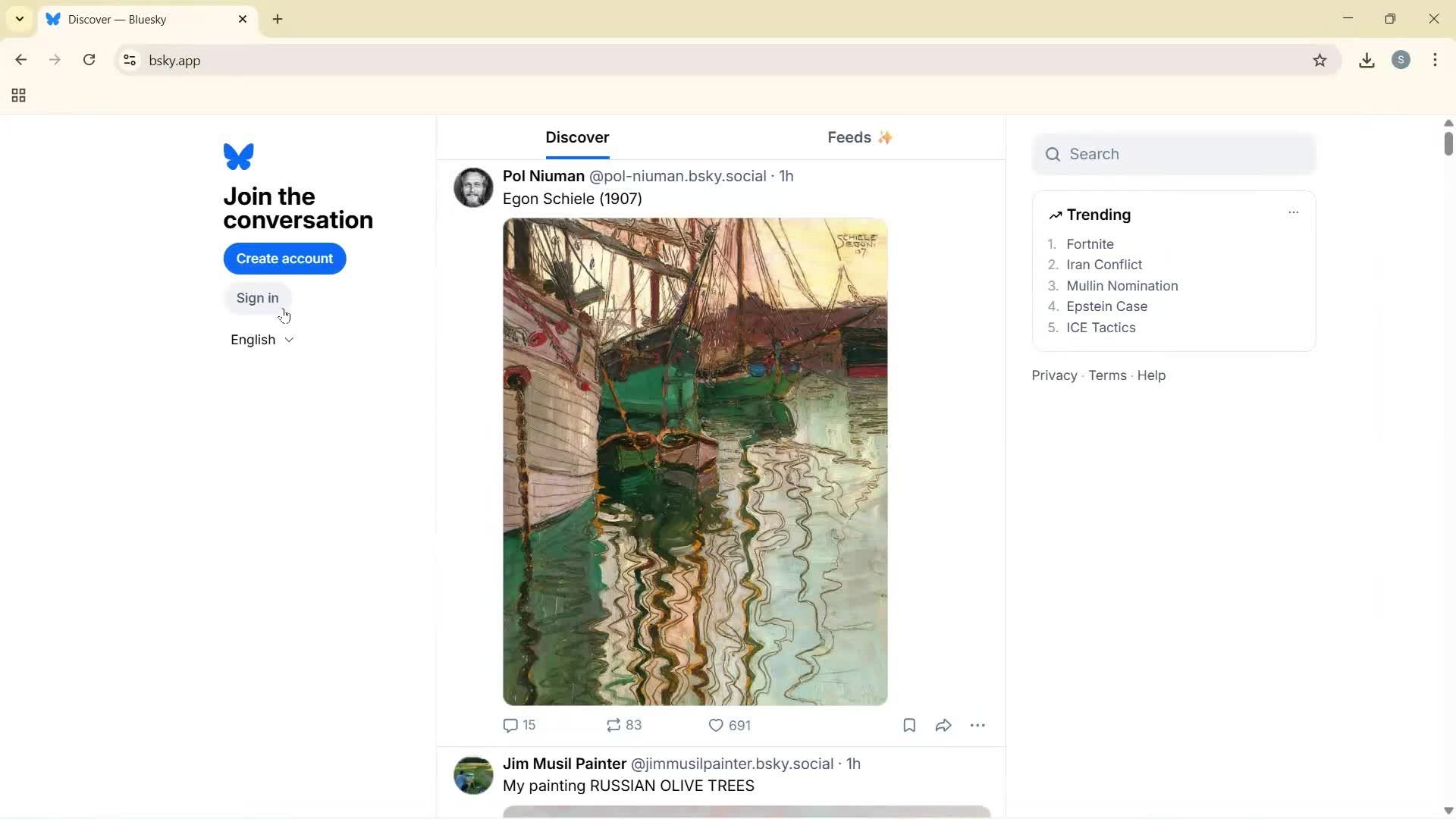The width and height of the screenshot is (1456, 819).
Task: Open the browser three-dot menu
Action: click(1436, 60)
